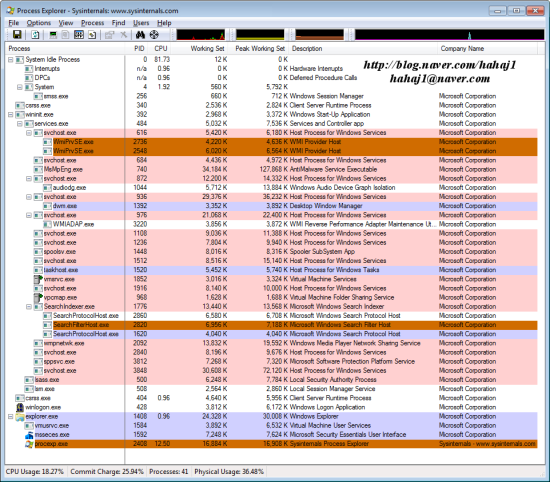This screenshot has width=550, height=482.
Task: Collapse svchost.exe PID 616 node
Action: coord(29,133)
